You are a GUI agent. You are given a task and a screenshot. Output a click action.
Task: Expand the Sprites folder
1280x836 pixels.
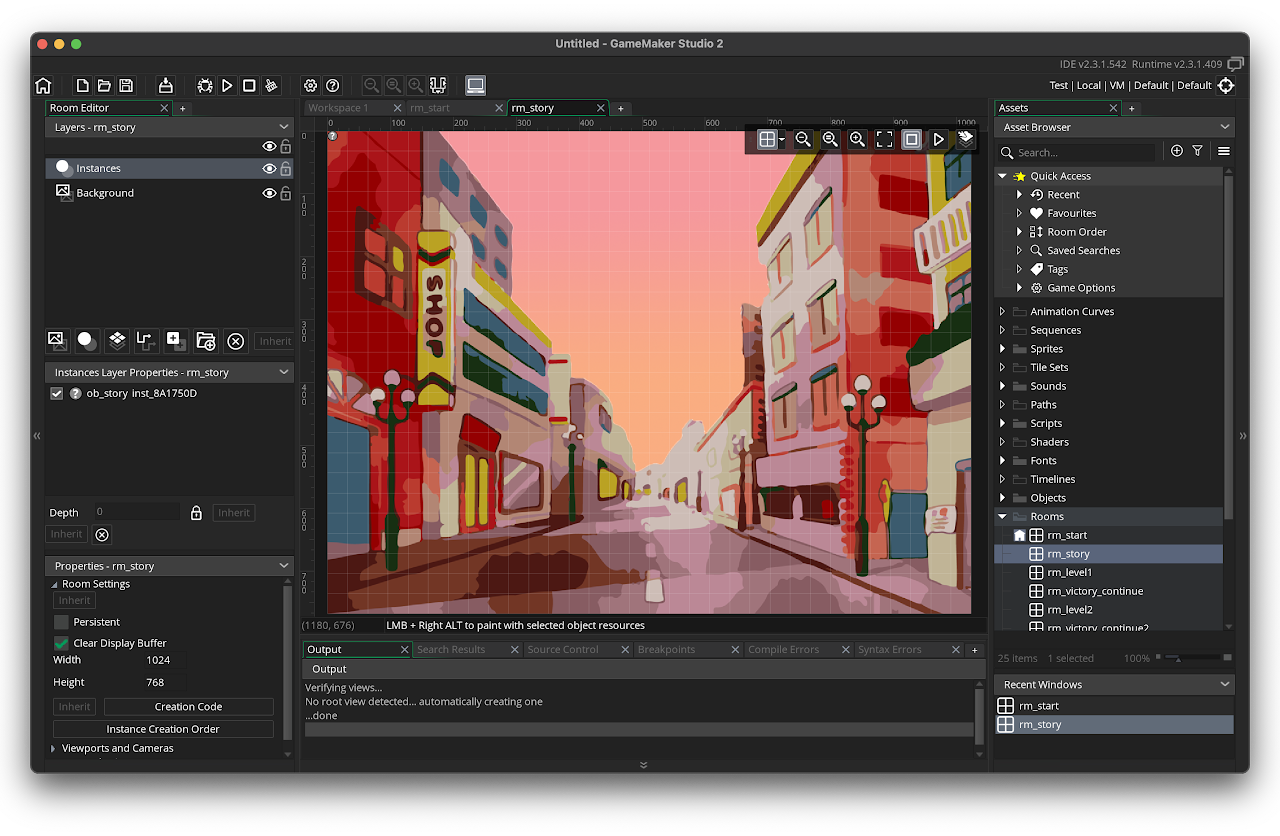click(1003, 349)
